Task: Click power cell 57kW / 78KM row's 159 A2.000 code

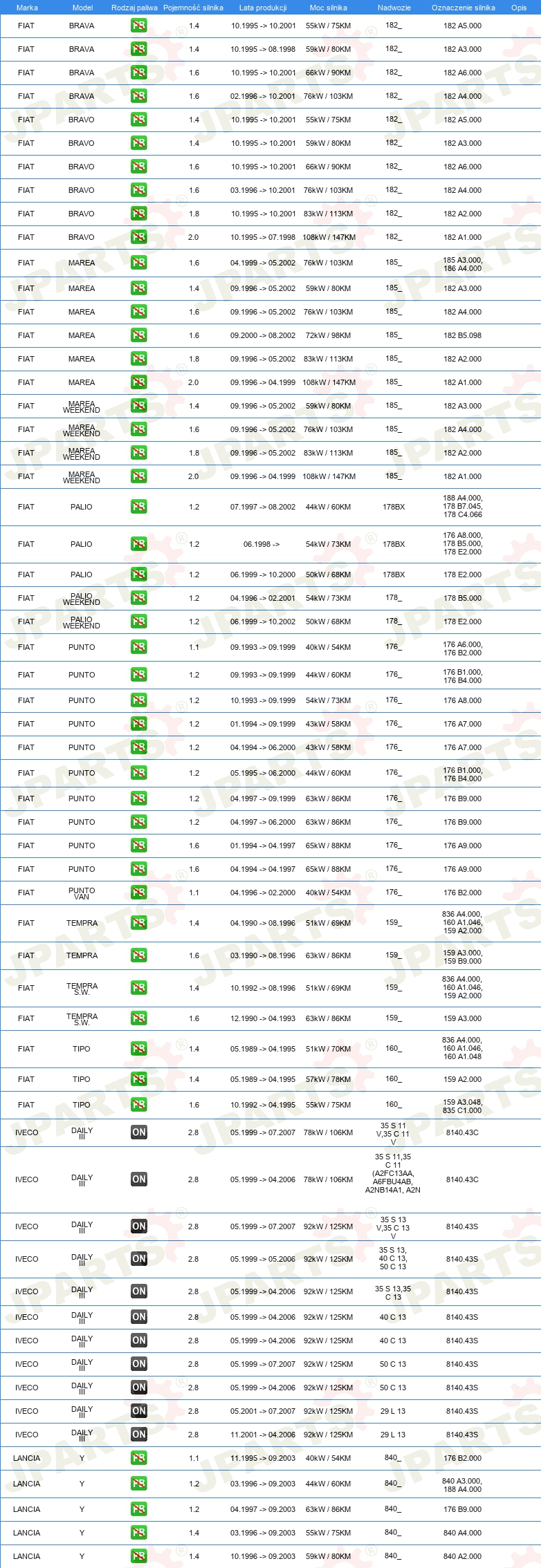Action: point(463,1079)
